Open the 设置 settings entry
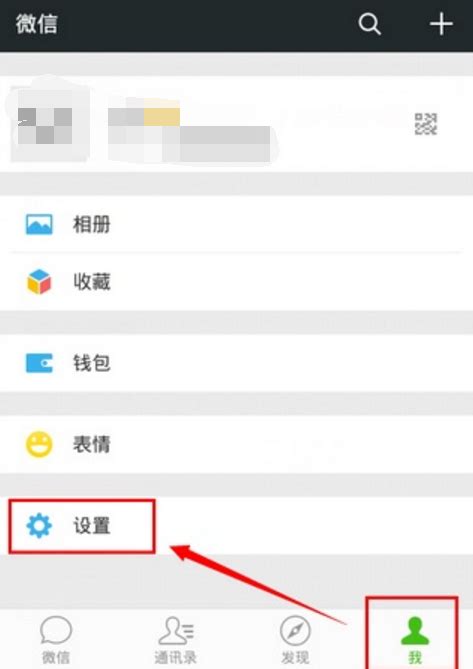473x669 pixels. pos(236,526)
